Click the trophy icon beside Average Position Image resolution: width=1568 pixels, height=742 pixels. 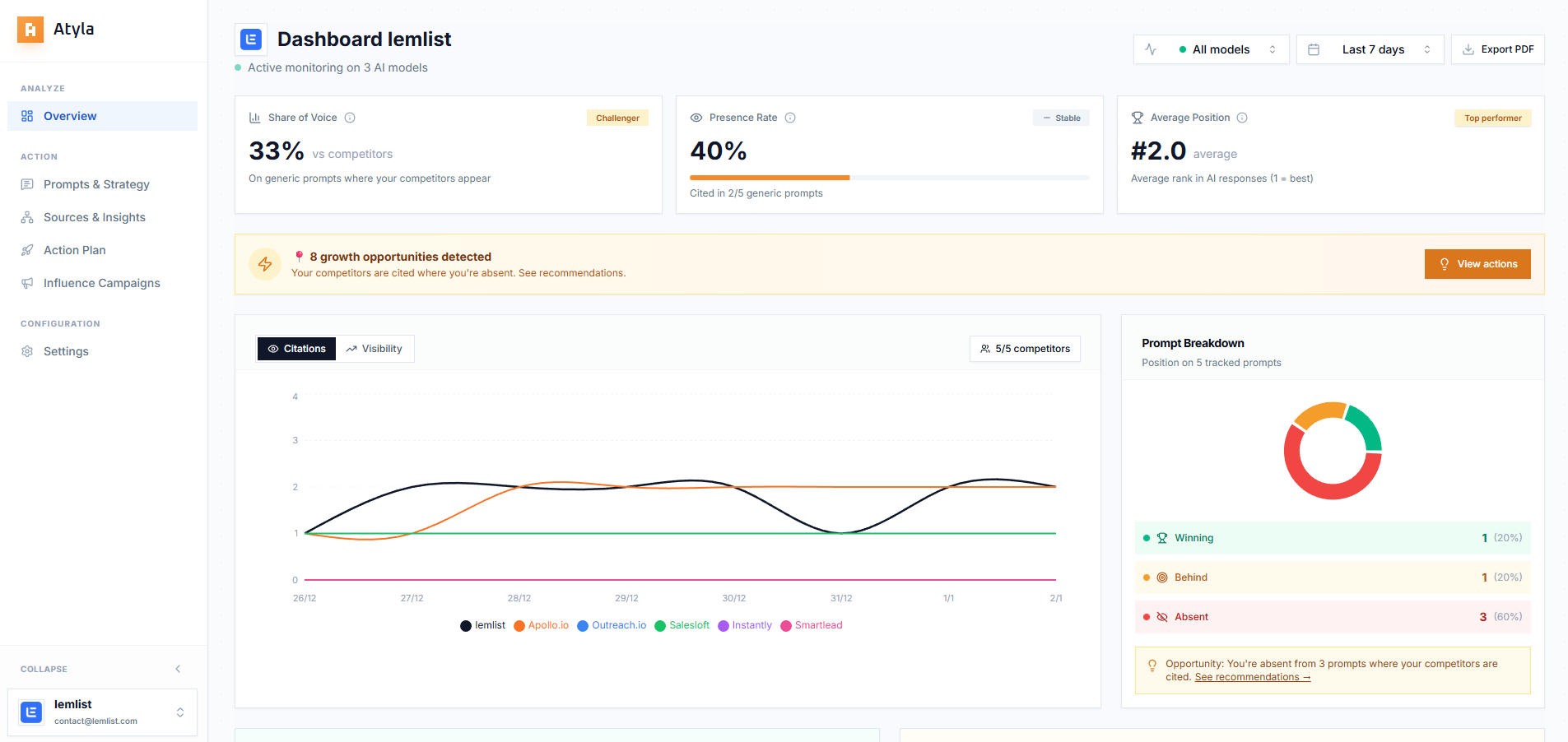[1138, 118]
